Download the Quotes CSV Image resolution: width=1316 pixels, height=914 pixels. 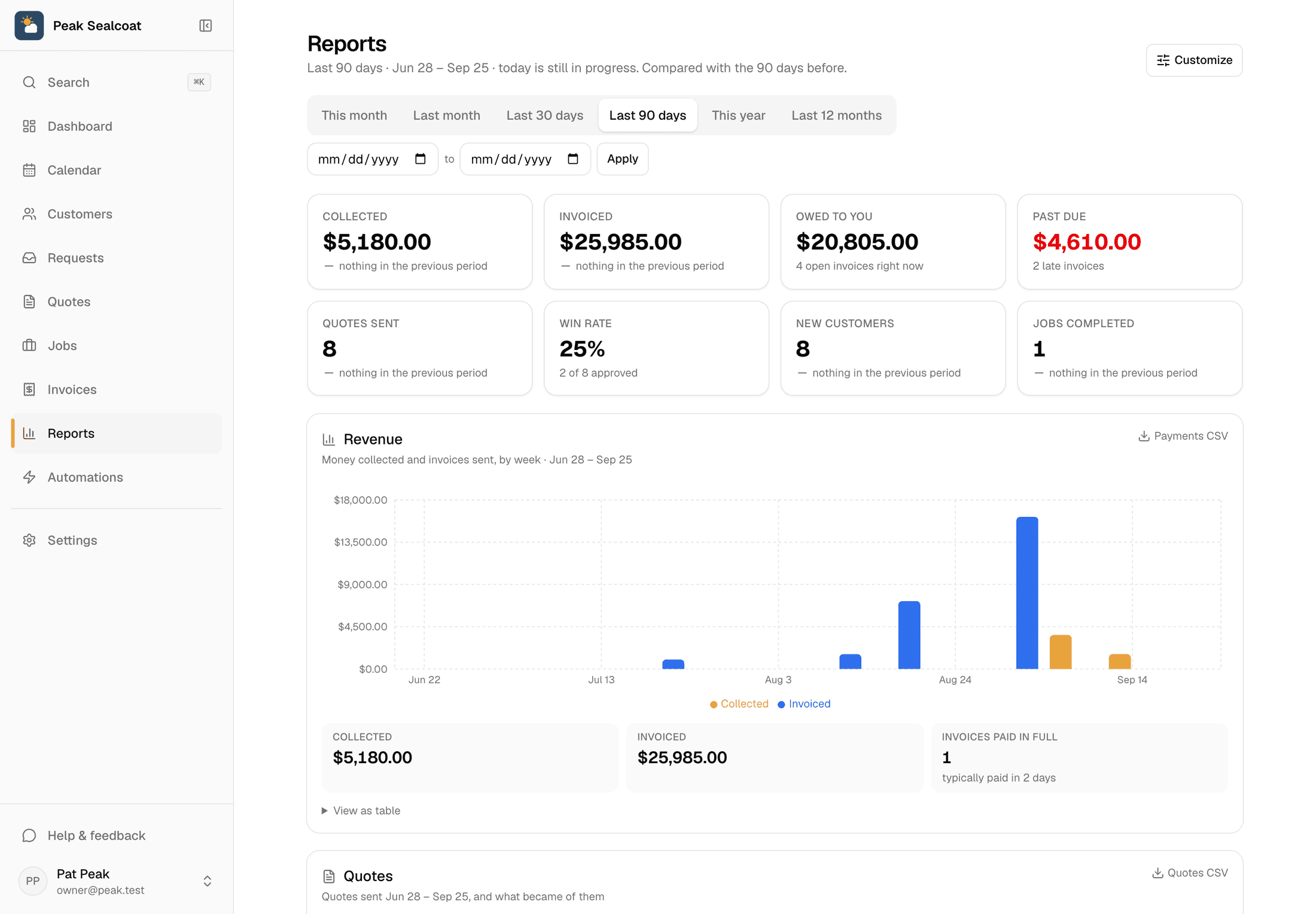[1190, 873]
